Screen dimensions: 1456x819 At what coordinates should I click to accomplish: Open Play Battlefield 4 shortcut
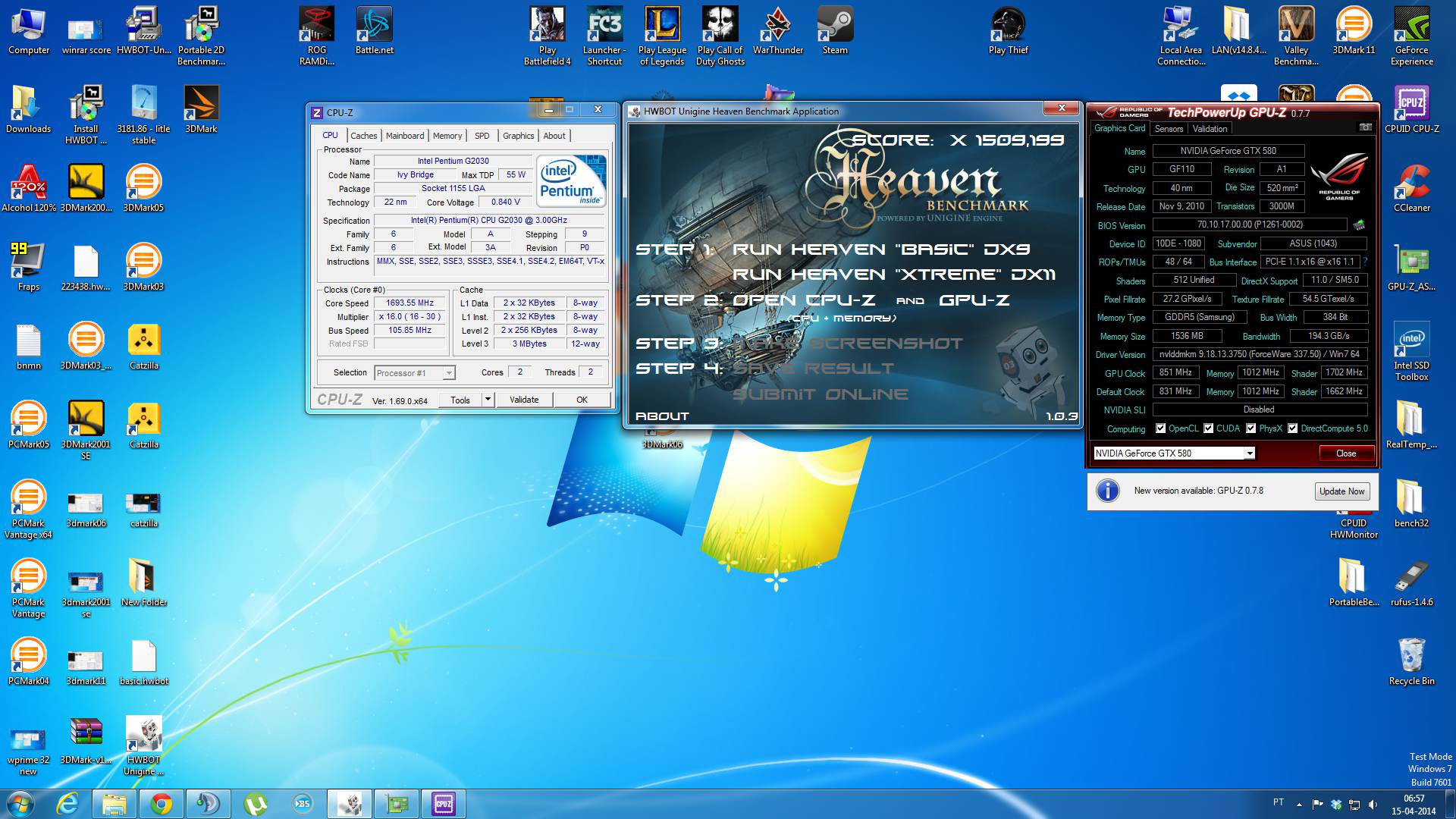coord(547,35)
